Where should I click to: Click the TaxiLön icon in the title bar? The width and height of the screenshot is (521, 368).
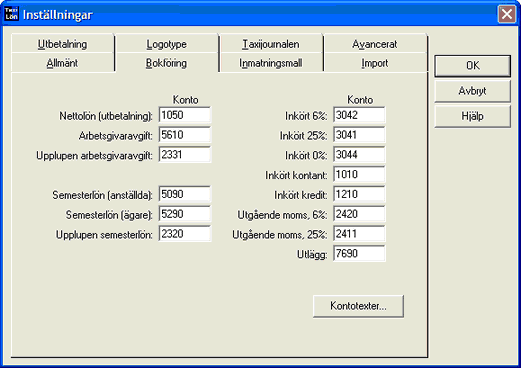(11, 14)
